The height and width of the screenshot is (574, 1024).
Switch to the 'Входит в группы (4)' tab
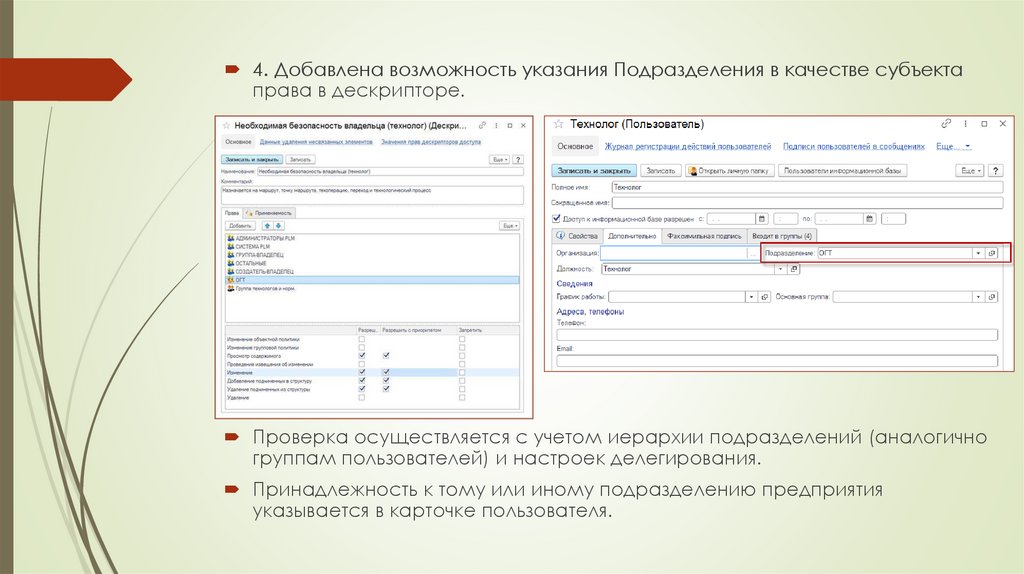pyautogui.click(x=781, y=236)
